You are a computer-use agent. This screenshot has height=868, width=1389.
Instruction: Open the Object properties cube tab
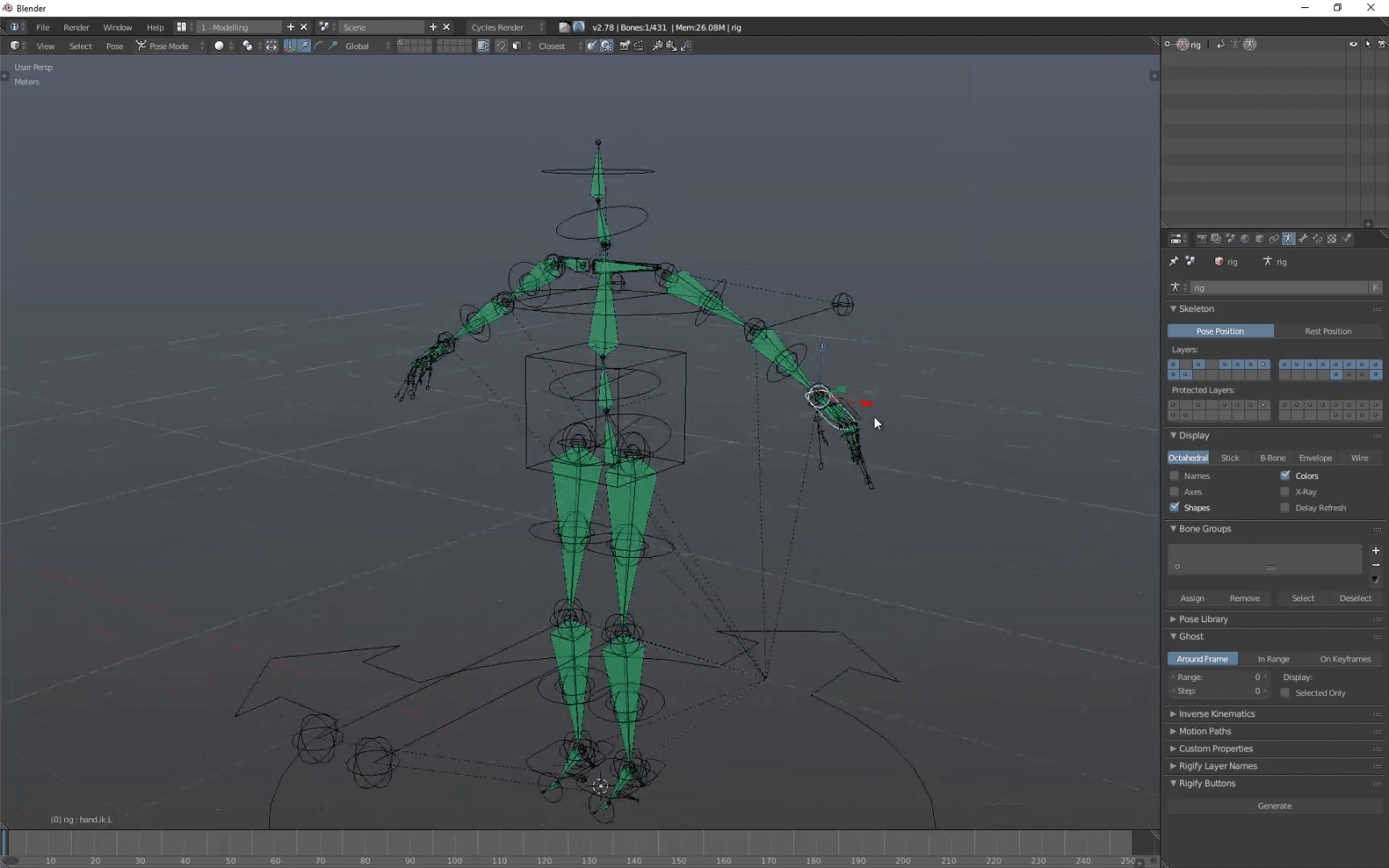coord(1259,239)
